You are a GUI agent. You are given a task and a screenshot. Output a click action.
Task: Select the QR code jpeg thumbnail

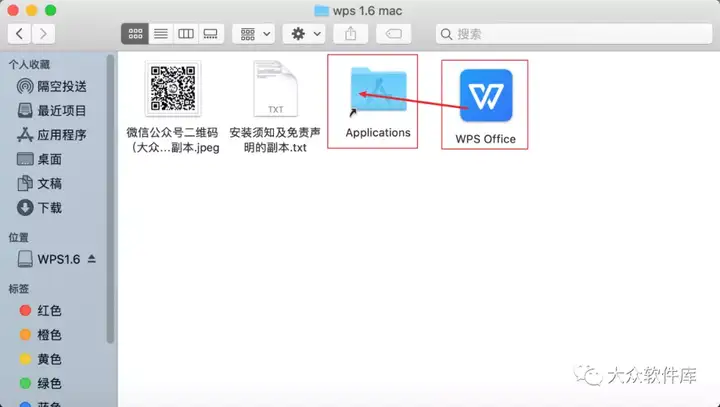point(173,88)
